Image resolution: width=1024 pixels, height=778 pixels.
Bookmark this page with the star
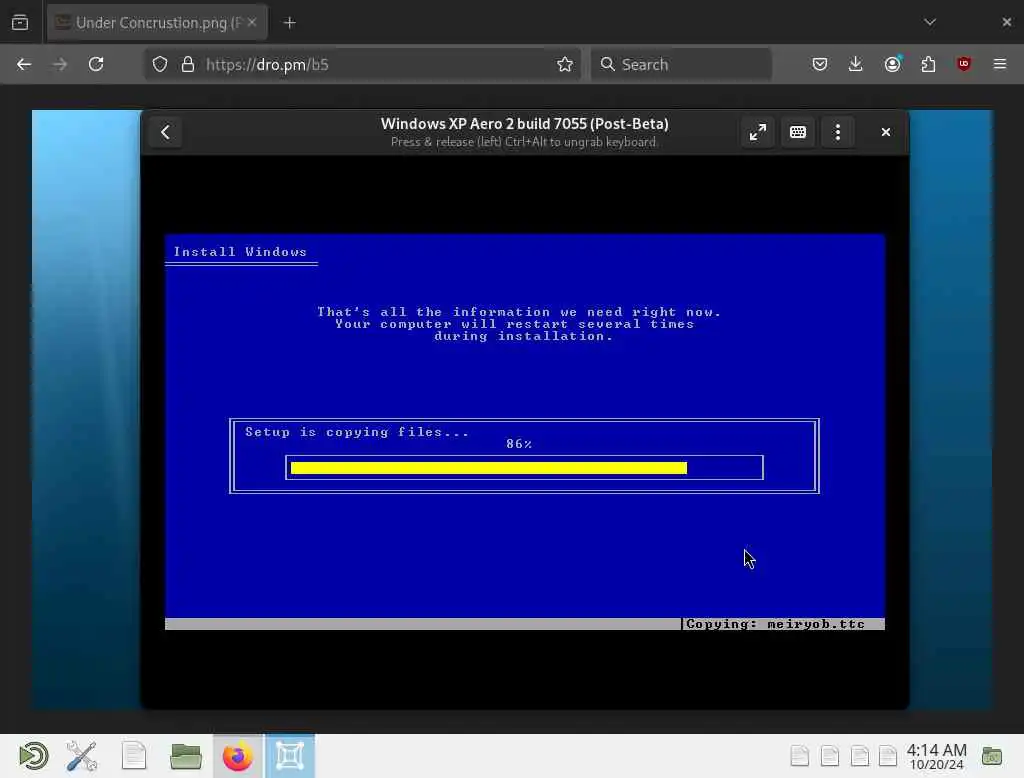coord(565,64)
